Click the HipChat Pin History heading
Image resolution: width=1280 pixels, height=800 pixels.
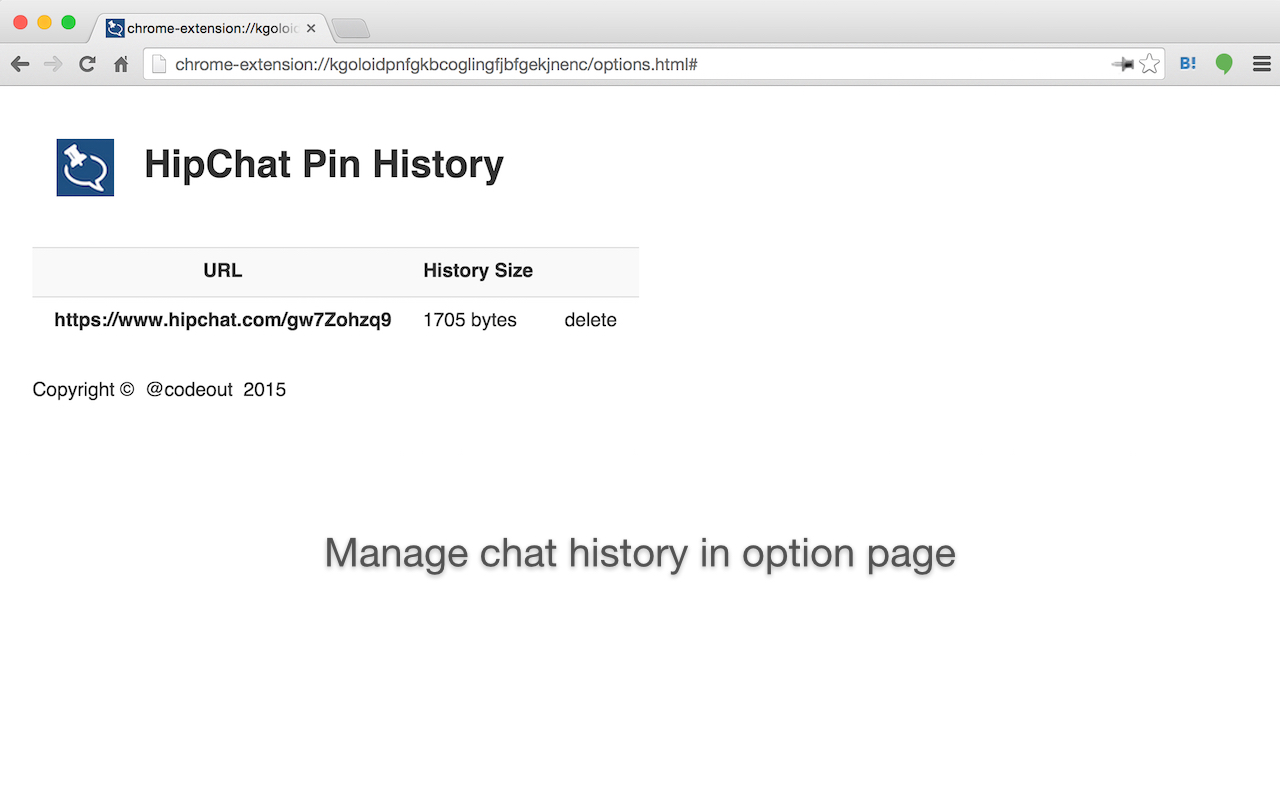pyautogui.click(x=324, y=164)
